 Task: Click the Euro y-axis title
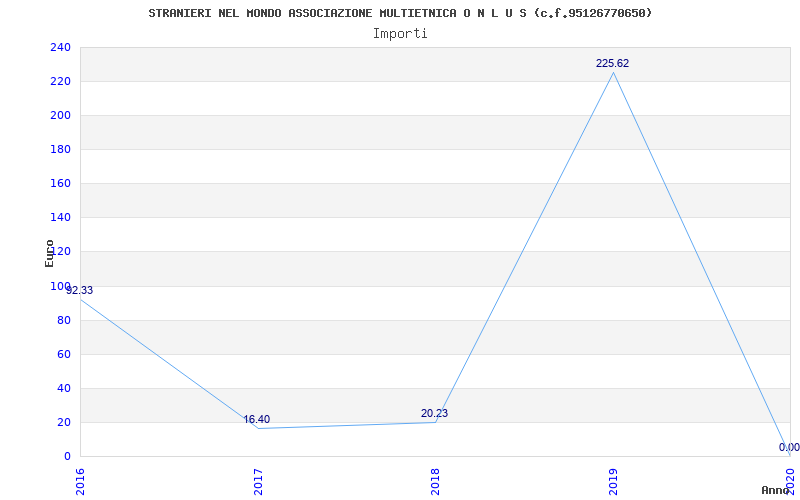(x=49, y=253)
